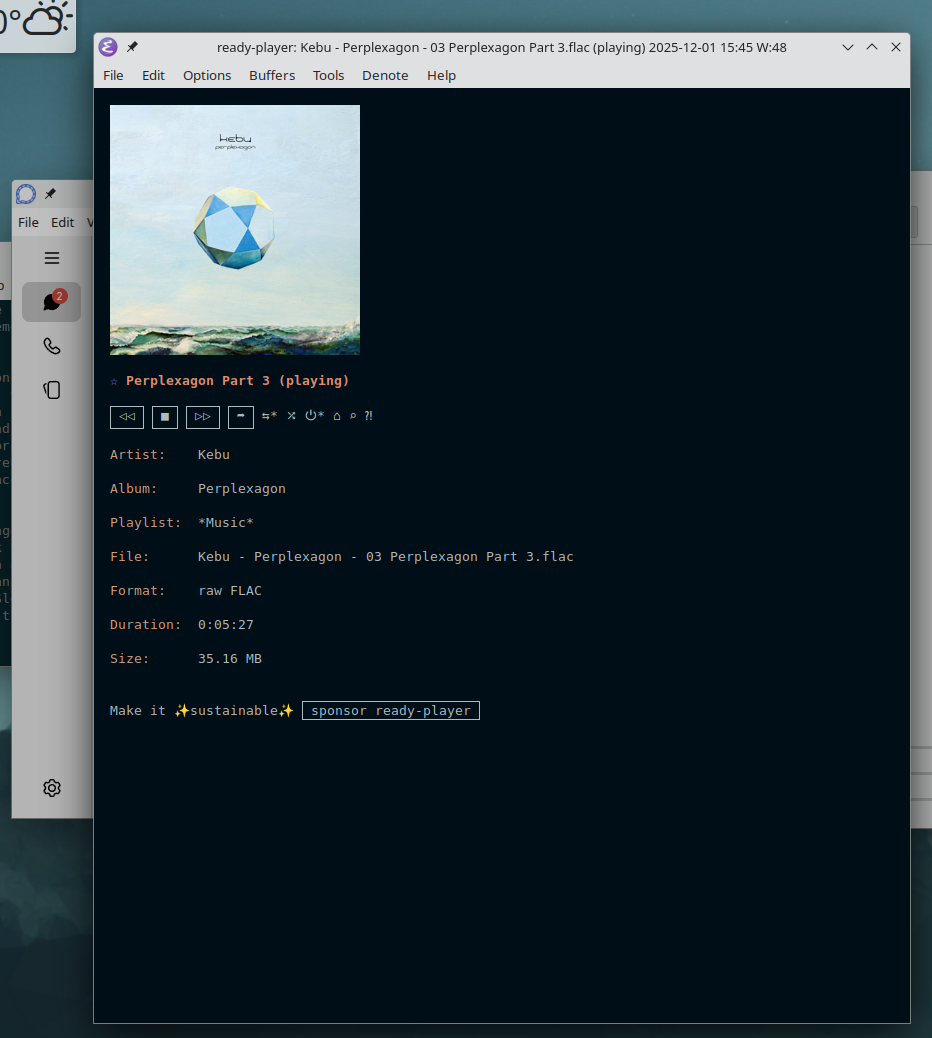Click the sponsor ready-player button

(x=391, y=711)
